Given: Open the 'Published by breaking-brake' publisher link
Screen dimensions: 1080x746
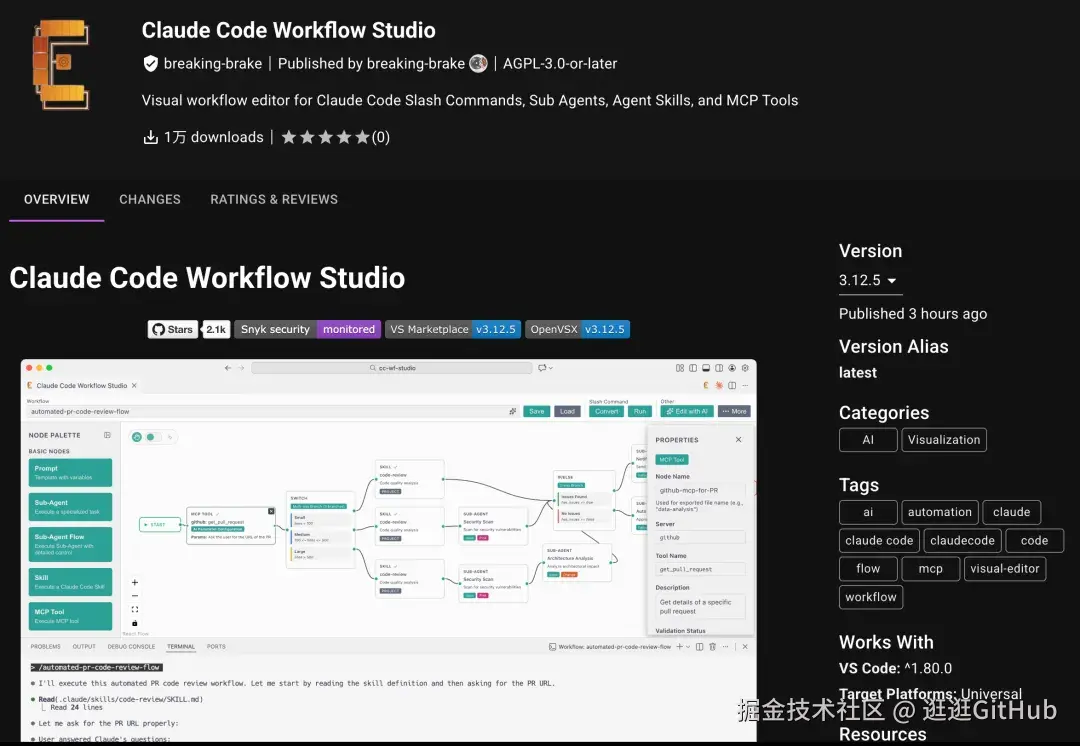Looking at the screenshot, I should point(371,63).
